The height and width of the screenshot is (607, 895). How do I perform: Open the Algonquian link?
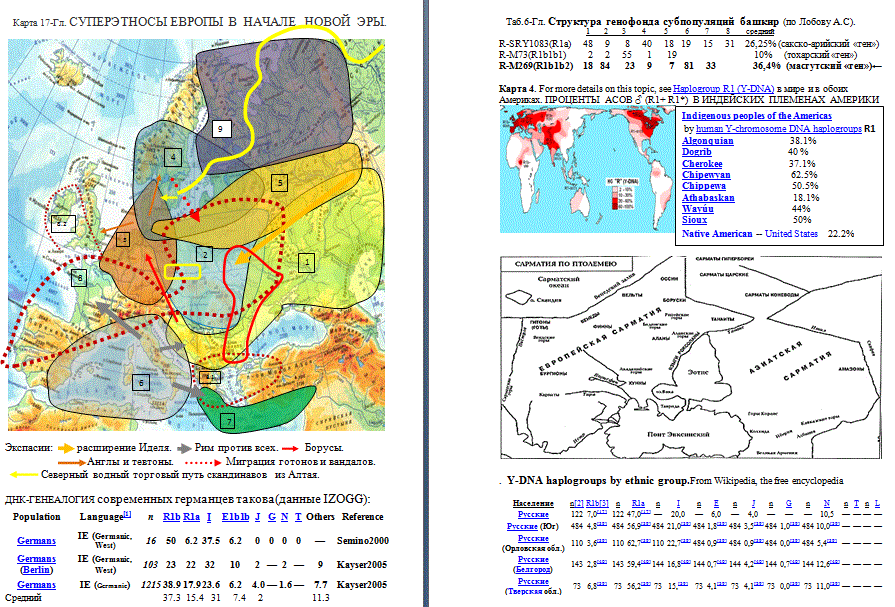pos(708,141)
